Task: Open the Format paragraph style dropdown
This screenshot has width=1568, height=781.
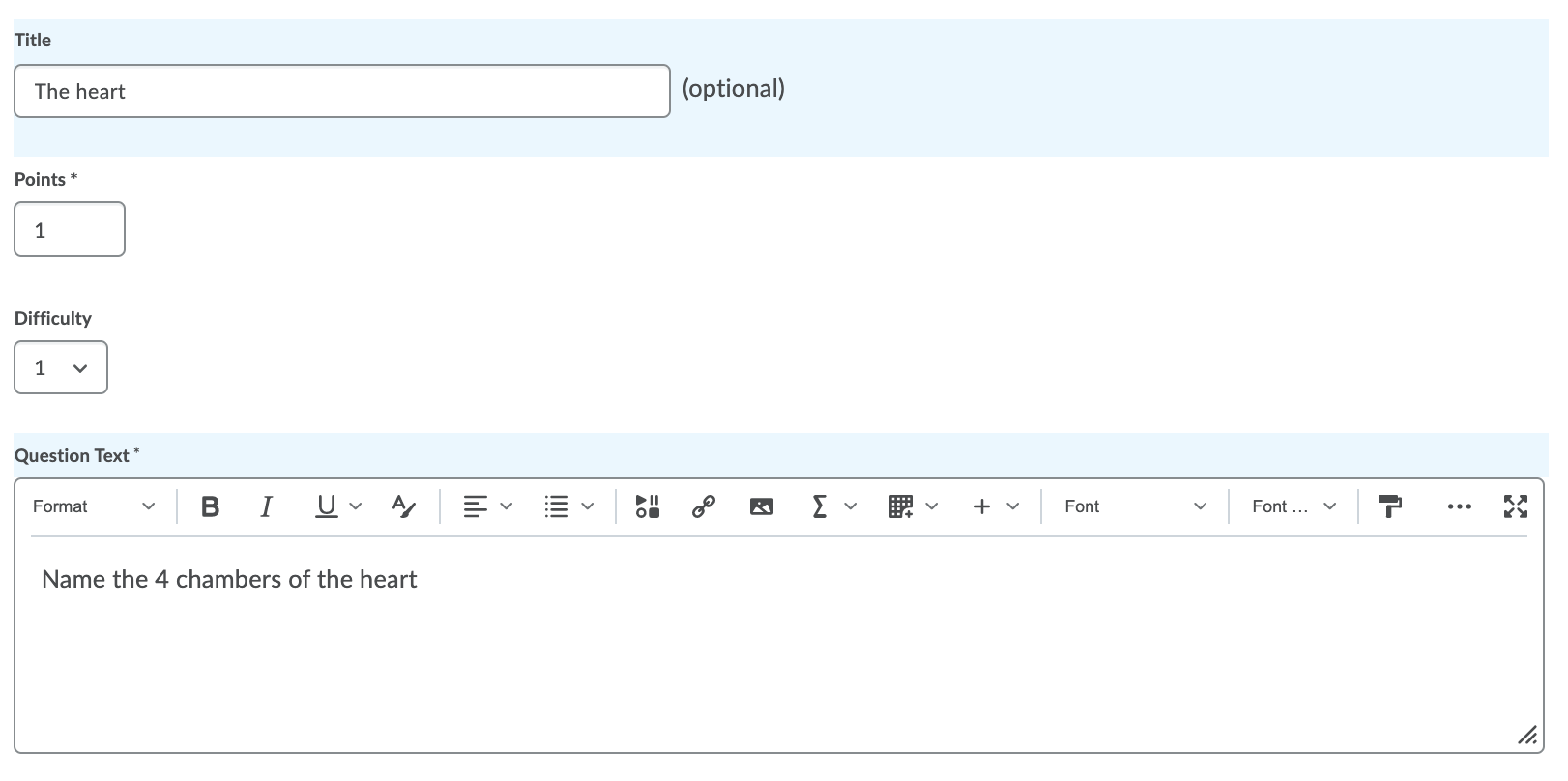Action: (x=93, y=506)
